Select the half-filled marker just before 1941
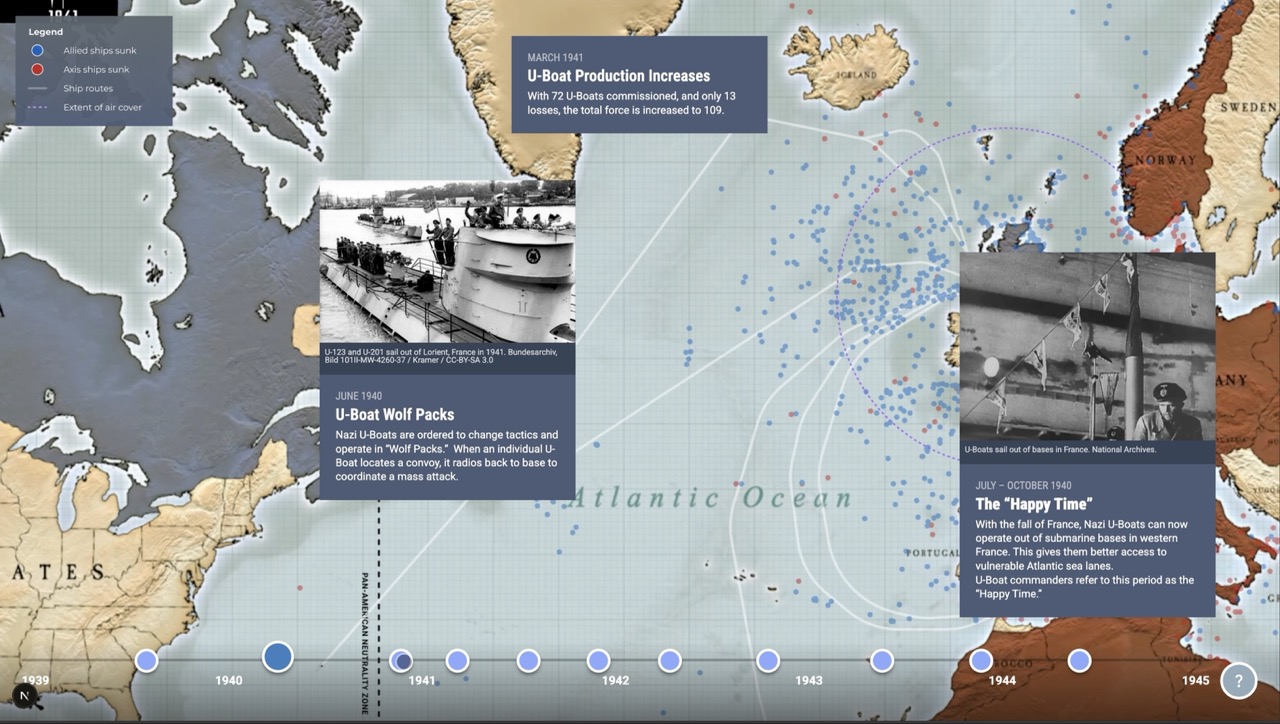Image resolution: width=1280 pixels, height=724 pixels. tap(401, 660)
